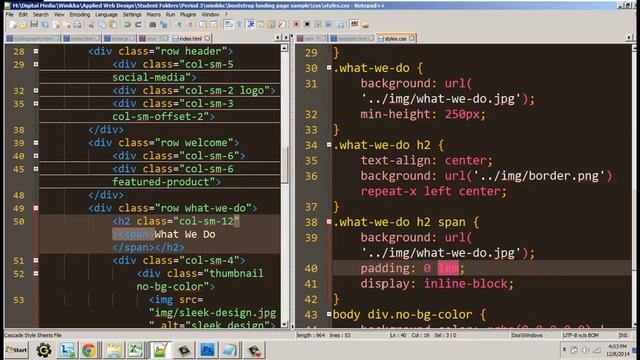Toggle the Indent Guide toolbar icon
Viewport: 640px width, 360px height.
coord(251,24)
